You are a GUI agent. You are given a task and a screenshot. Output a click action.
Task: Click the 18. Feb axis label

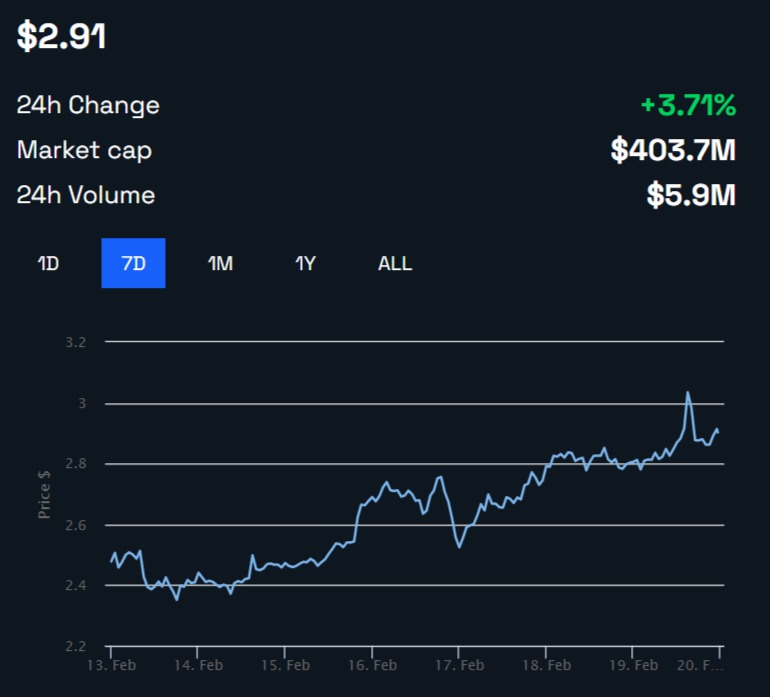(x=547, y=664)
